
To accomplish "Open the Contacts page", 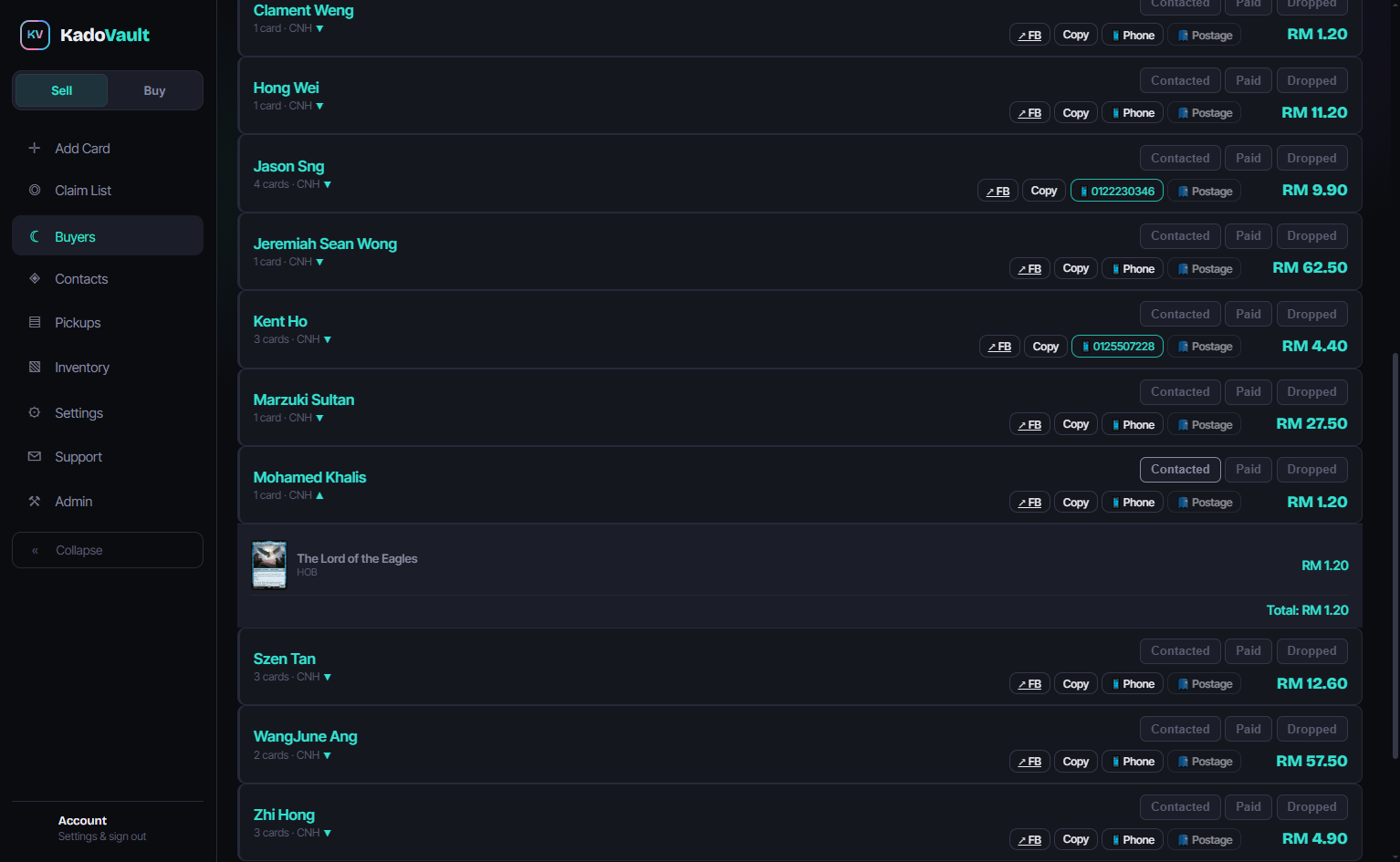I will coord(108,278).
